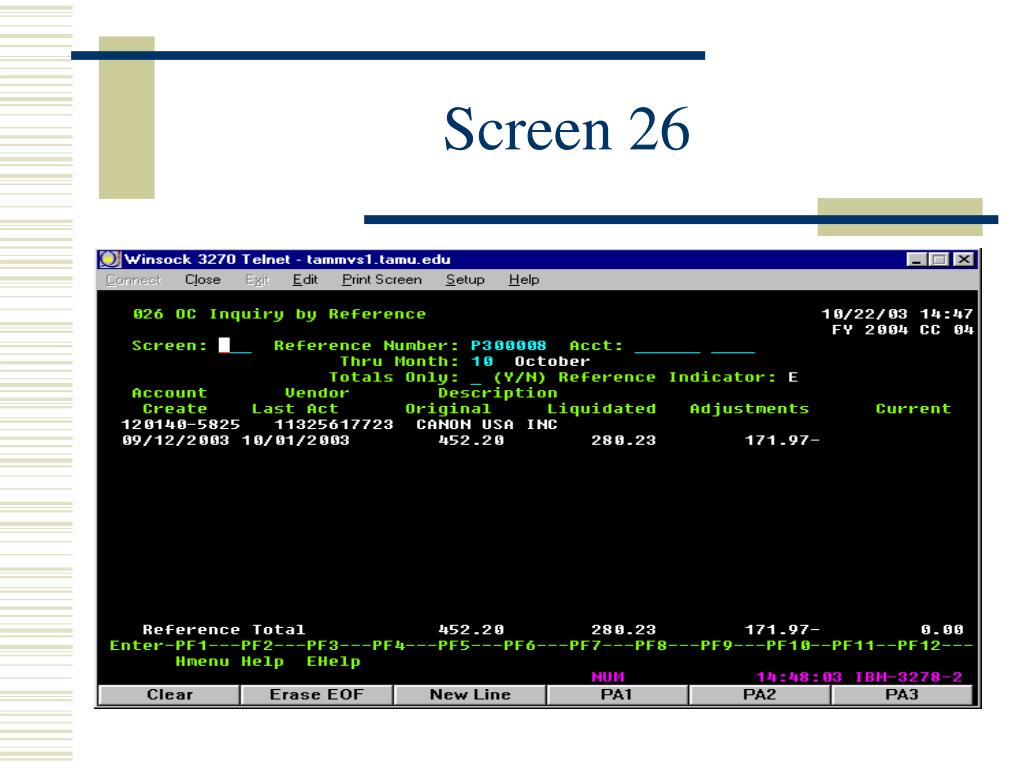Click the date stamp 10/22/03 14:47
This screenshot has height=768, width=1024.
tap(897, 314)
